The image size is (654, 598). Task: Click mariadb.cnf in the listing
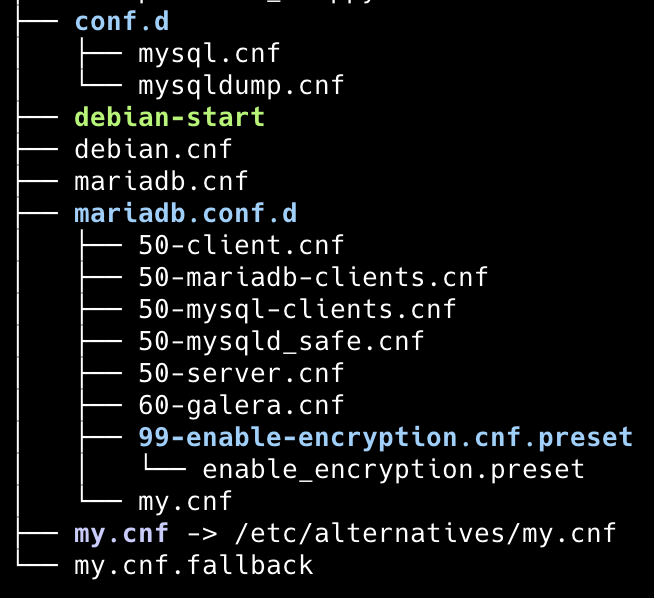point(161,181)
